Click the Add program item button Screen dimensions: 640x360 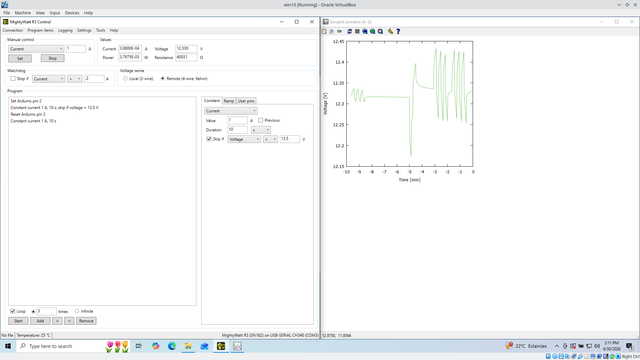tap(40, 321)
